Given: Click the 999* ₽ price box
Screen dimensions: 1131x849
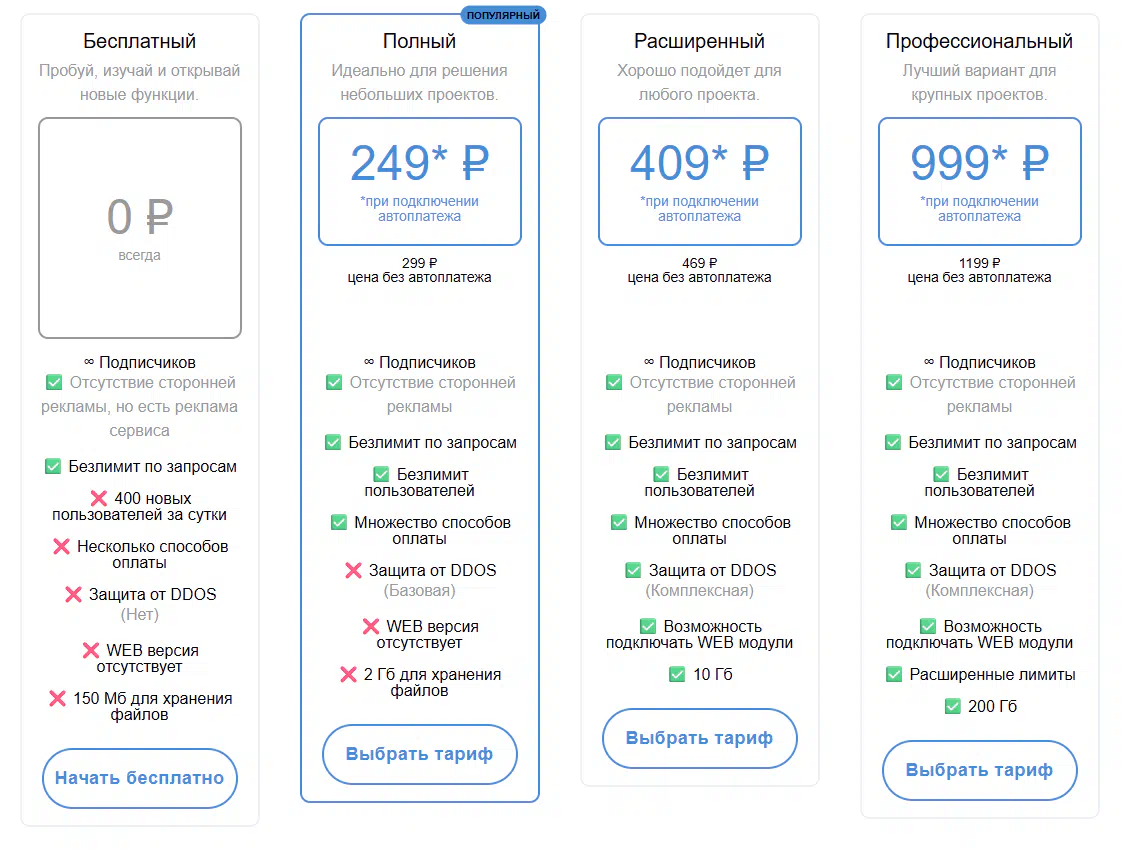Looking at the screenshot, I should [x=980, y=181].
